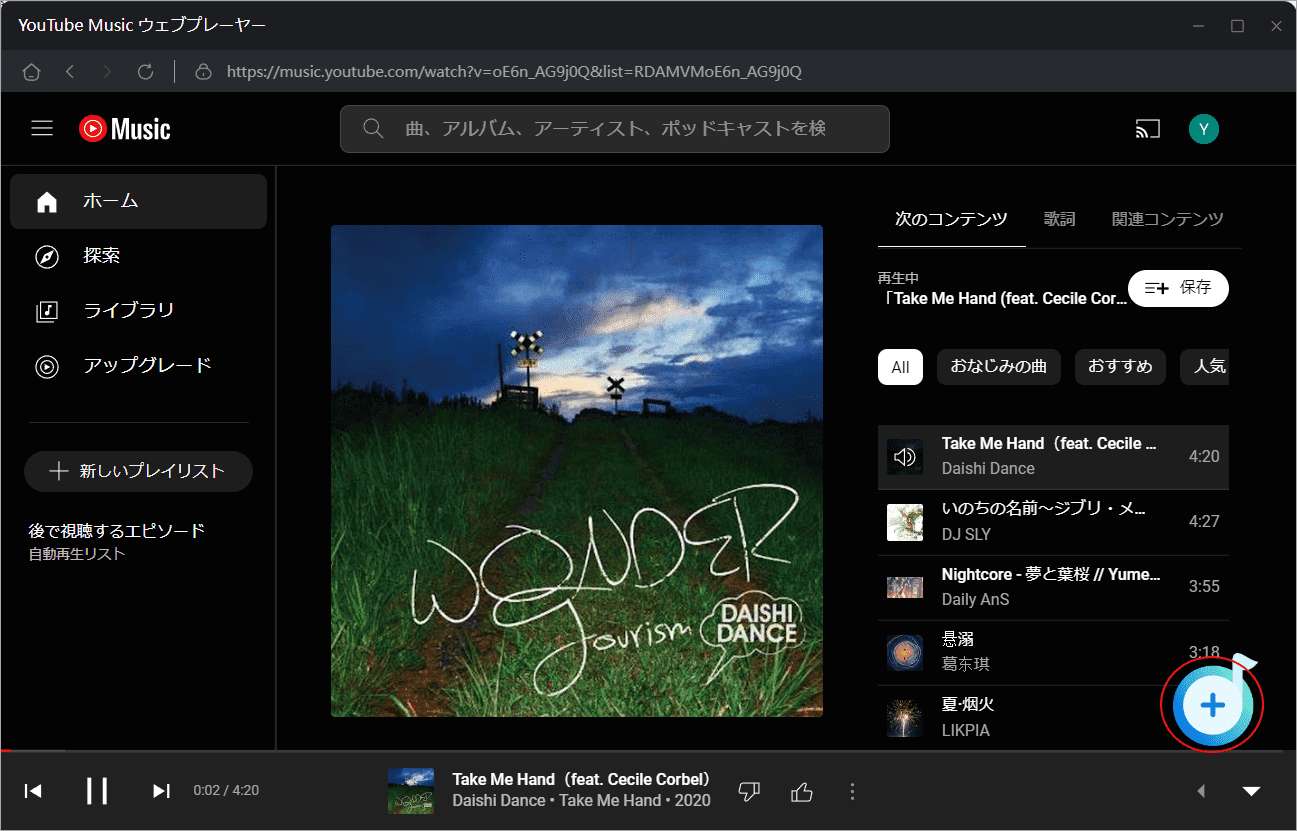Expand volume controls with left triangle
1297x831 pixels.
click(1201, 791)
